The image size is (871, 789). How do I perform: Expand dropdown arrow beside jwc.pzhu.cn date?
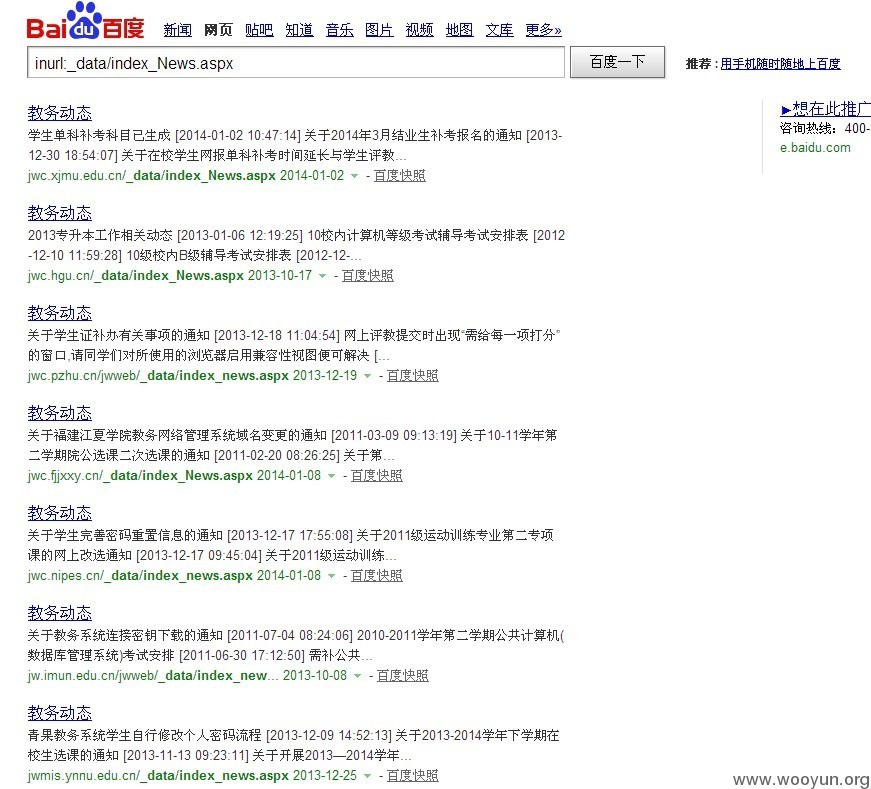(x=367, y=376)
